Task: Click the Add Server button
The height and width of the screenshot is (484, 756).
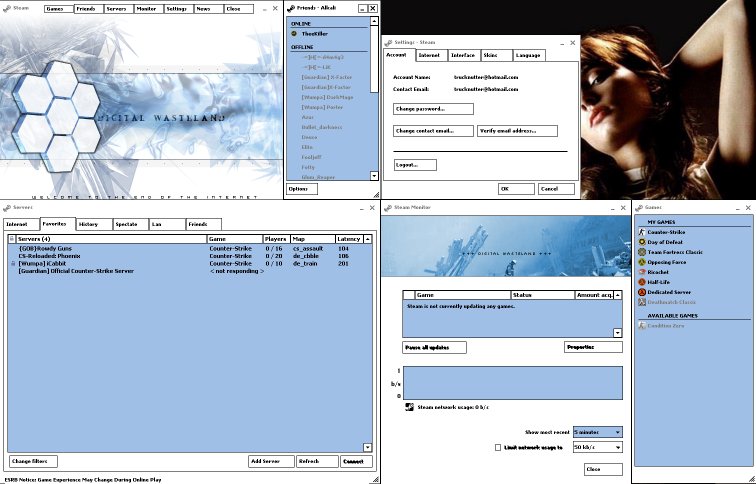Action: (271, 461)
